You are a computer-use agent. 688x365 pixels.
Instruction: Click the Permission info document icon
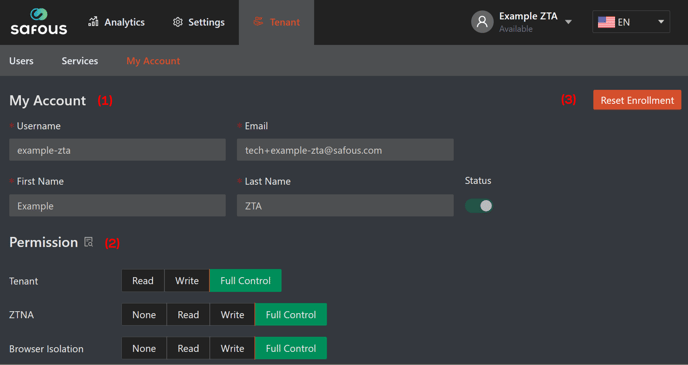(x=89, y=242)
